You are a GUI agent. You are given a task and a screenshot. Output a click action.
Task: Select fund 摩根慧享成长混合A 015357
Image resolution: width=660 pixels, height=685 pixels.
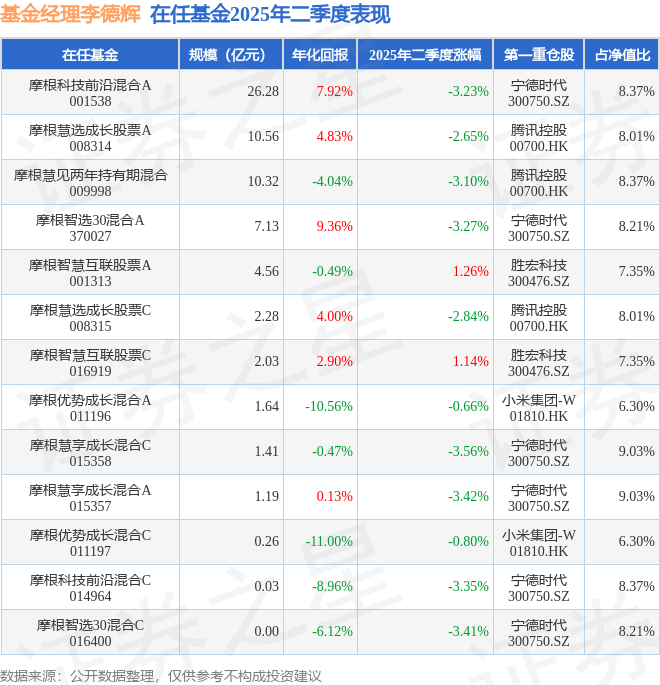click(x=90, y=498)
